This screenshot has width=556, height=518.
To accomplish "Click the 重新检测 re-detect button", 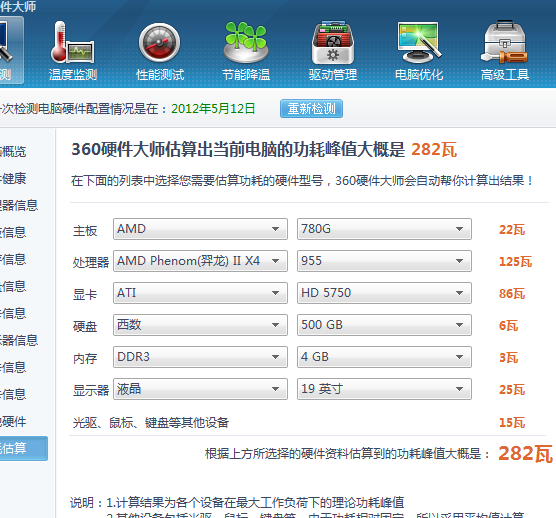I will (x=311, y=108).
